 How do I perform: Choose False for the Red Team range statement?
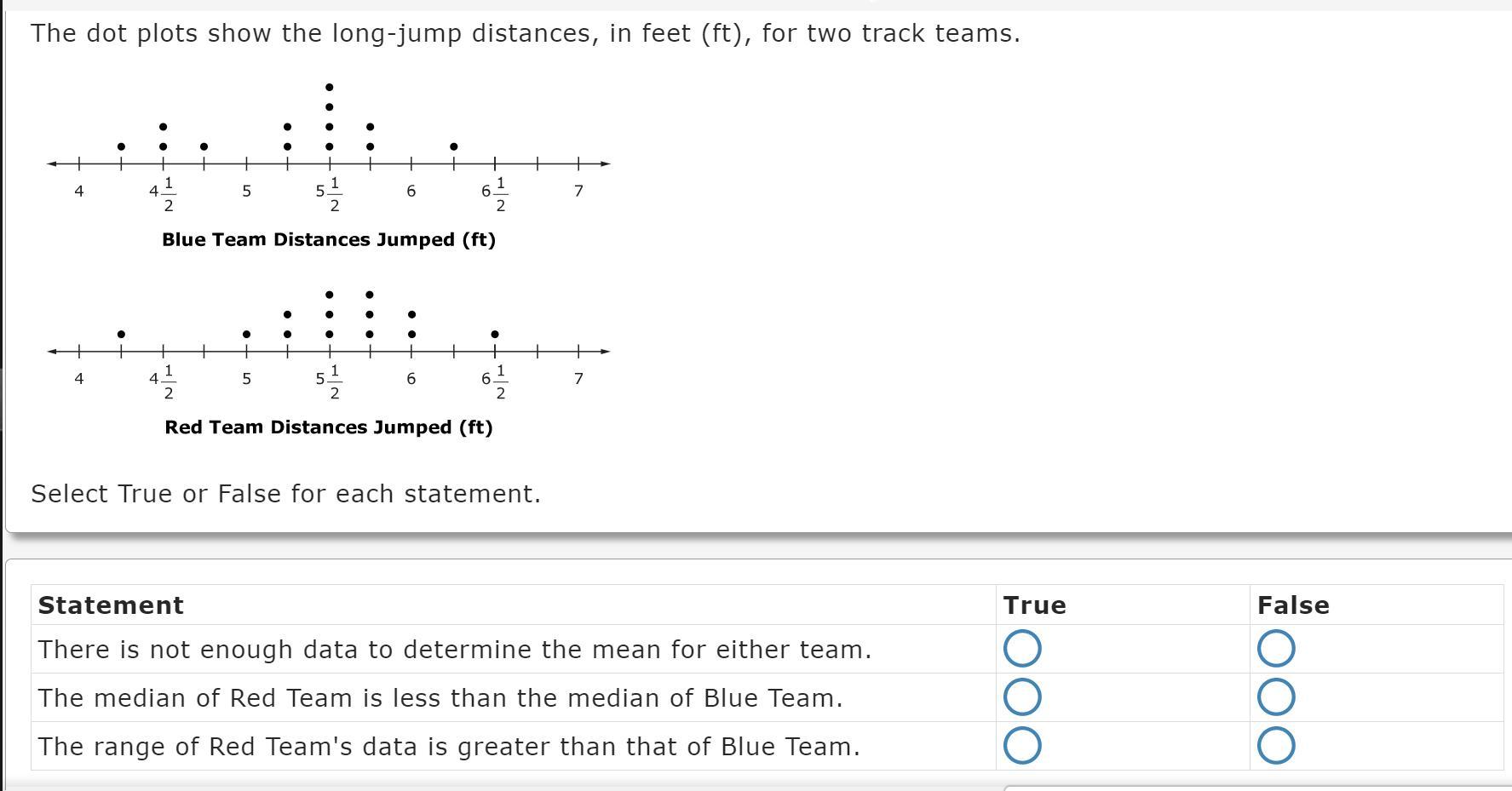point(1276,746)
